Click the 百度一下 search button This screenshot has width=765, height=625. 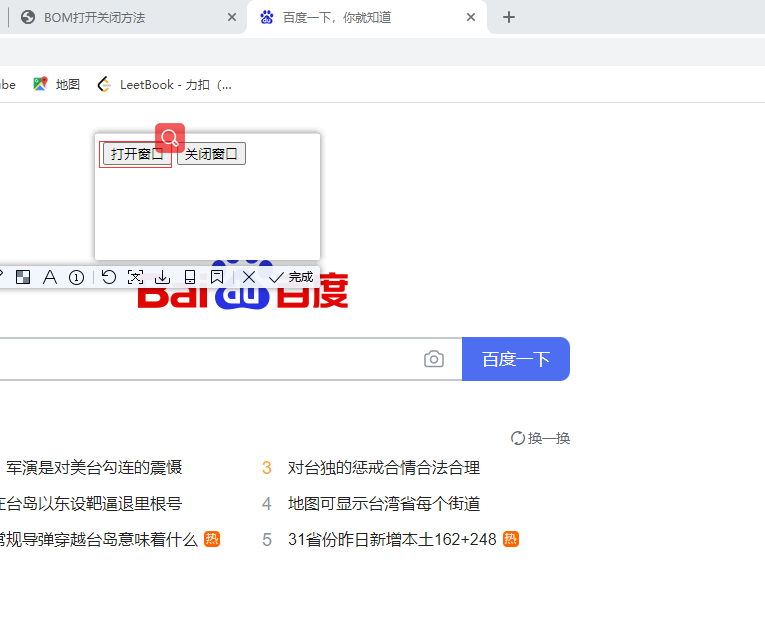516,359
